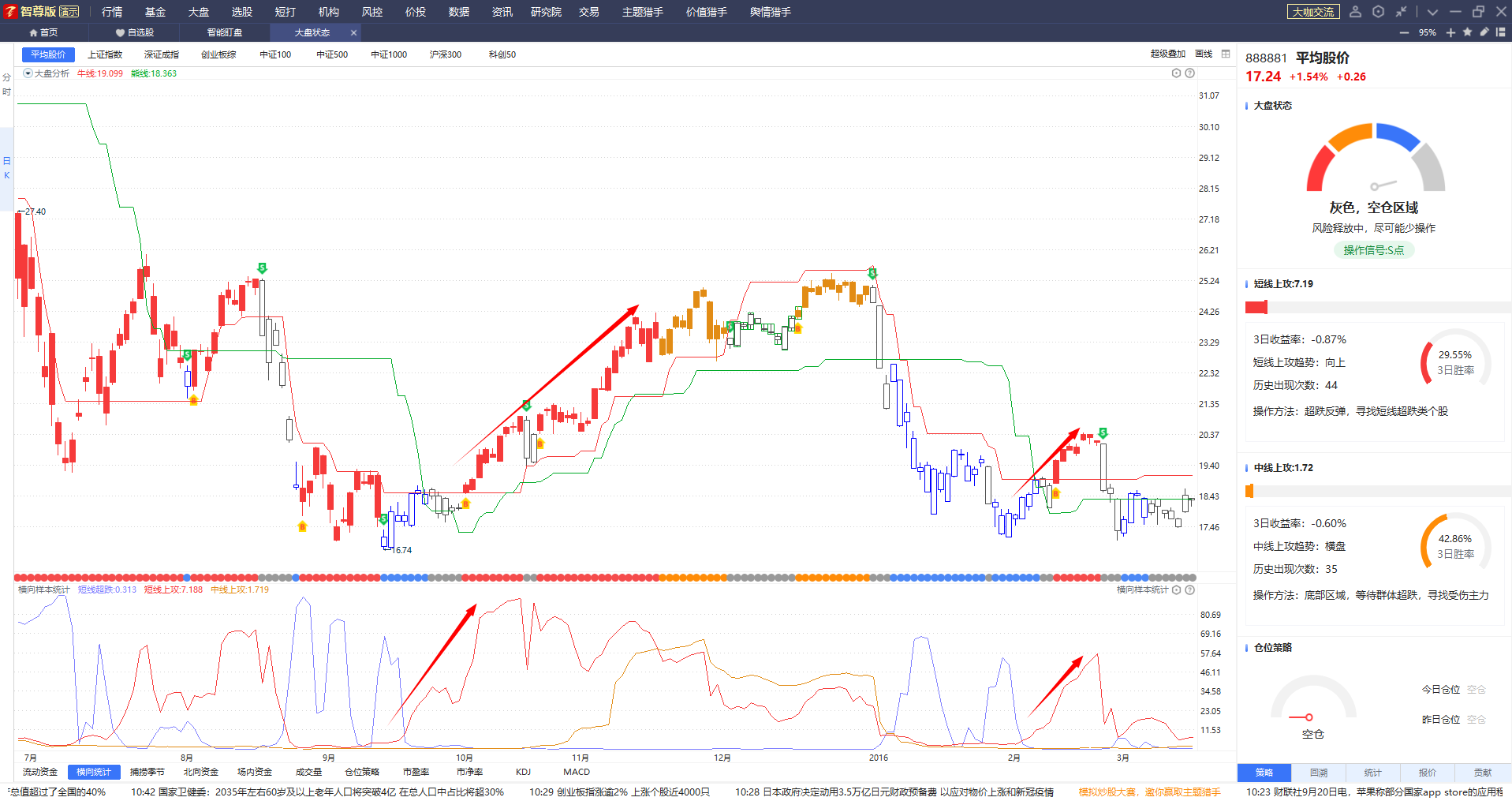Open the 行情 menu

pos(112,12)
